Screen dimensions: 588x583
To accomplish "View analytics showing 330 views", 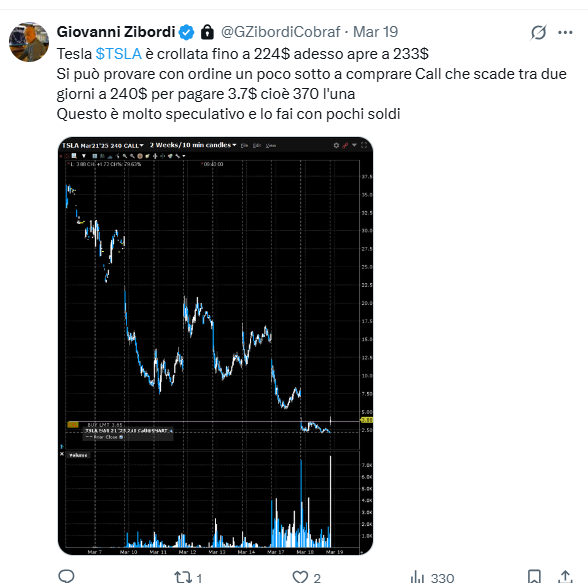I will pos(432,577).
